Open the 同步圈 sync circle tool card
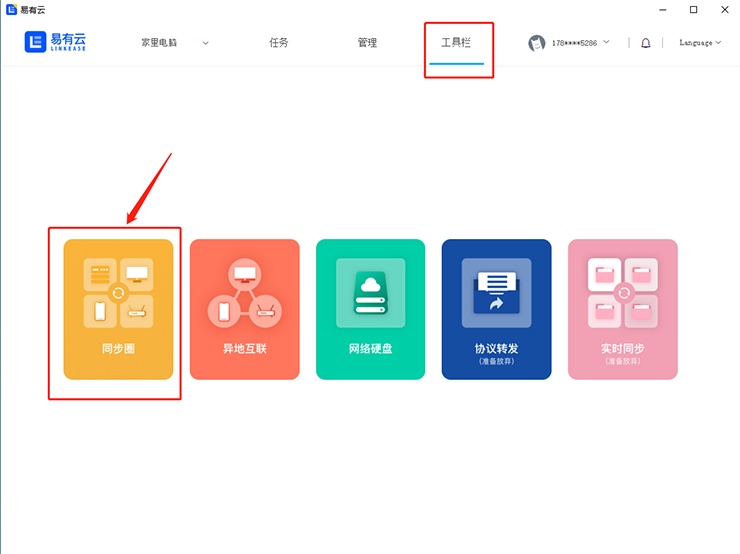The image size is (740, 554). click(x=118, y=309)
